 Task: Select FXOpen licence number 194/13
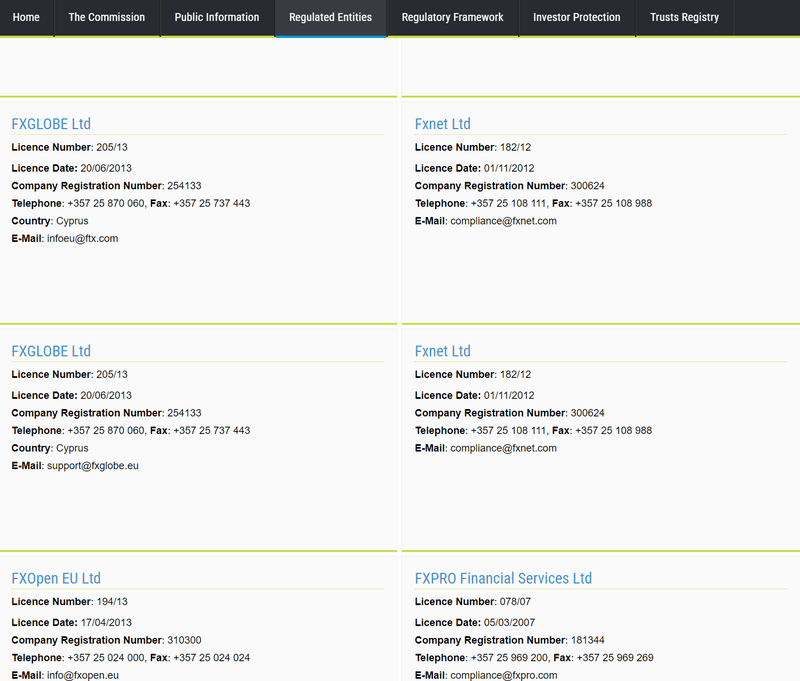point(112,602)
